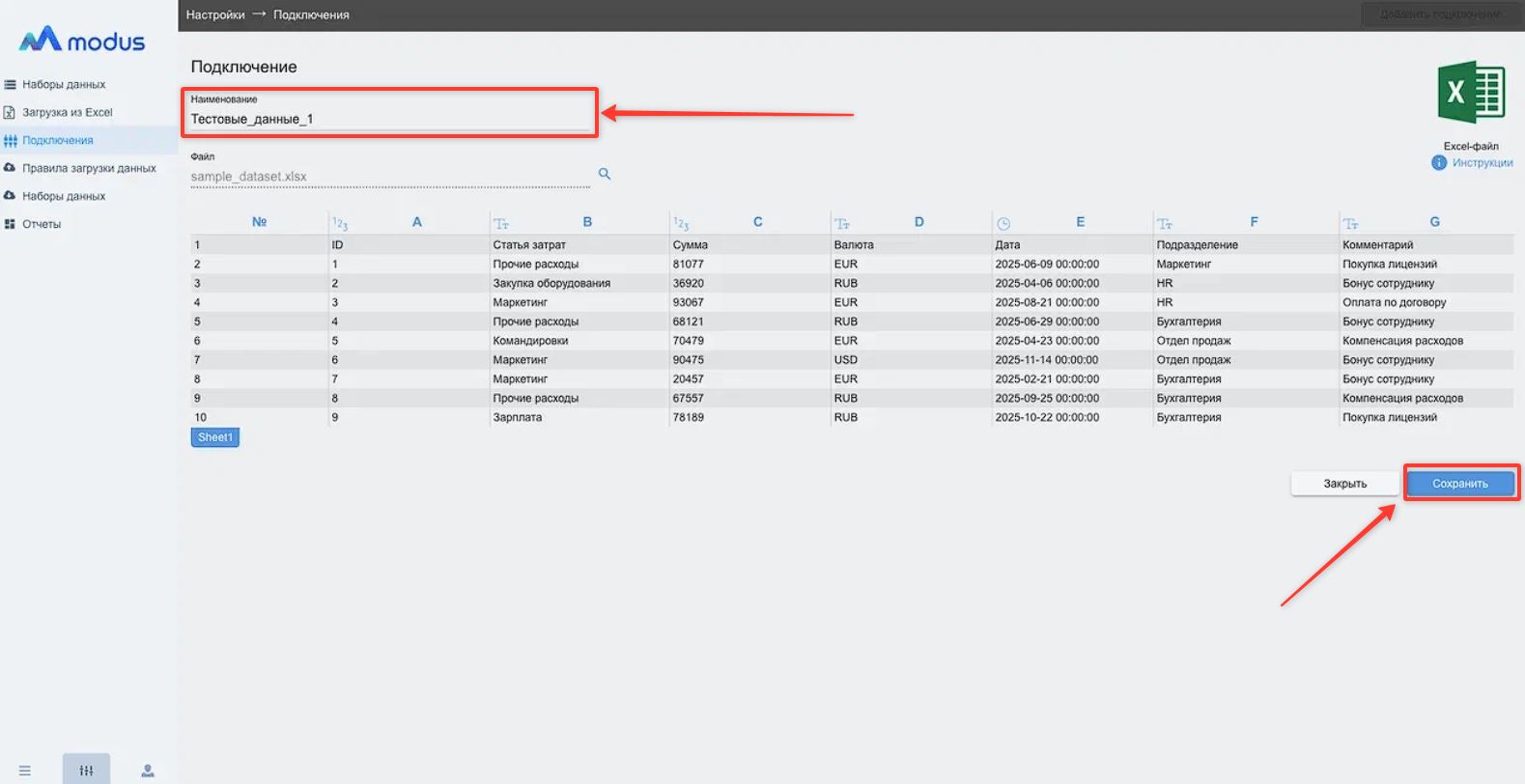Select the Sheet1 tab

click(214, 437)
